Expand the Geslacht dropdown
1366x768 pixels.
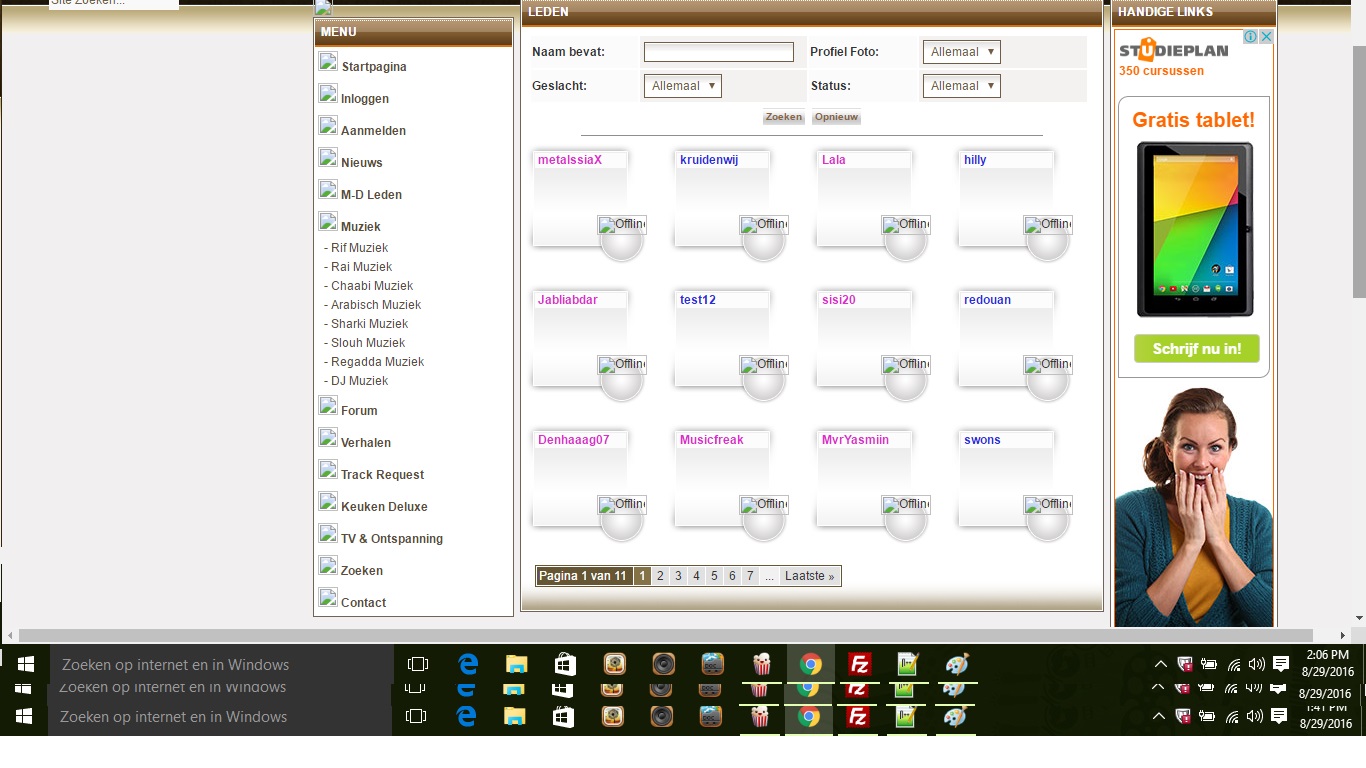click(x=682, y=86)
